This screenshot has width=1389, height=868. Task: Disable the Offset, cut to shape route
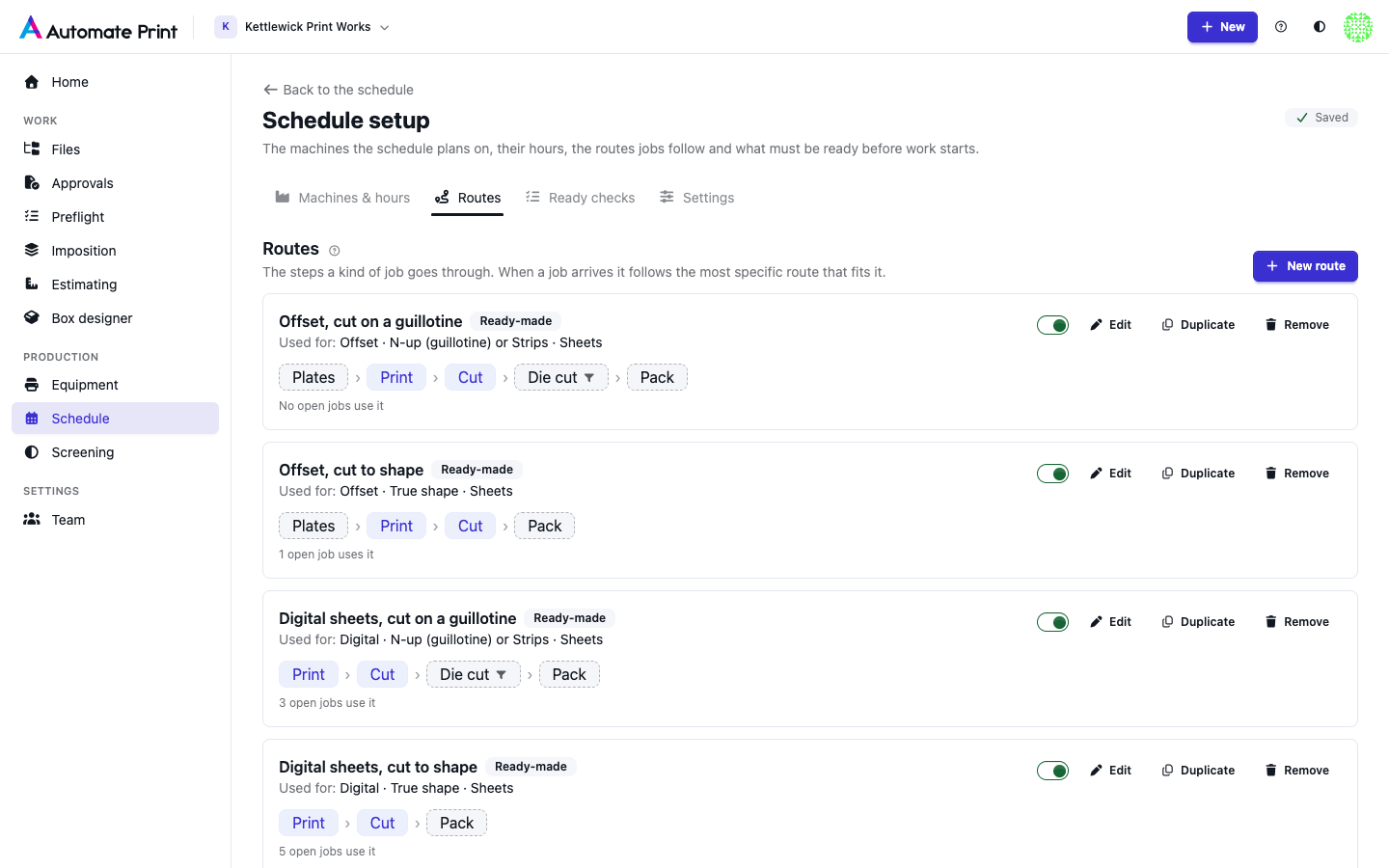[x=1052, y=474]
